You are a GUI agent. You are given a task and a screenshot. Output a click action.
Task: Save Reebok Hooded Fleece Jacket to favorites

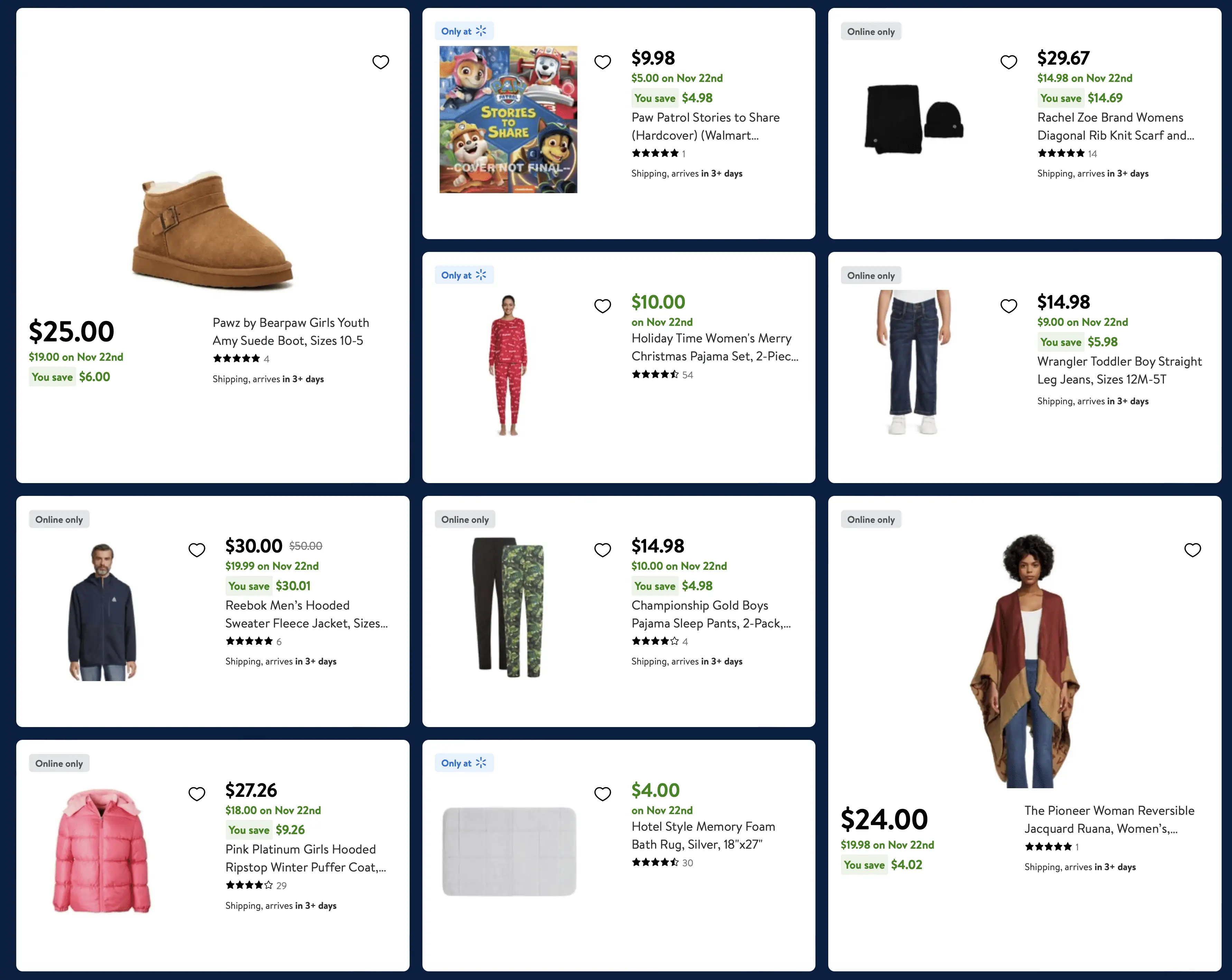pos(197,549)
